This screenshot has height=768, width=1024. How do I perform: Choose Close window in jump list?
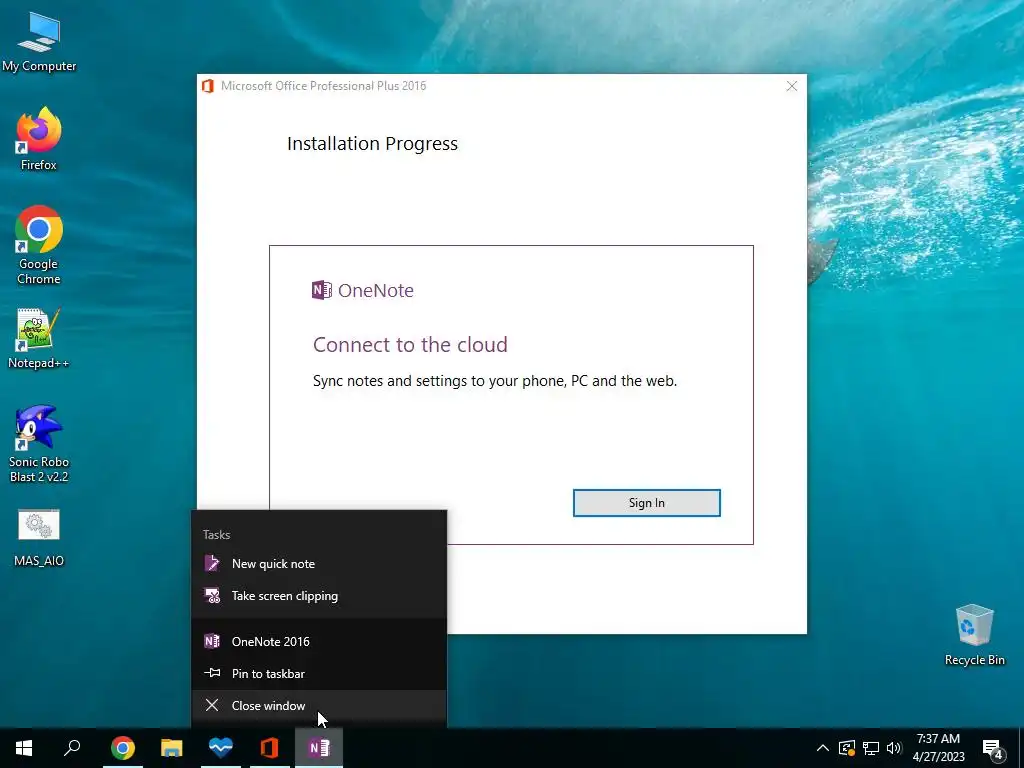(319, 705)
